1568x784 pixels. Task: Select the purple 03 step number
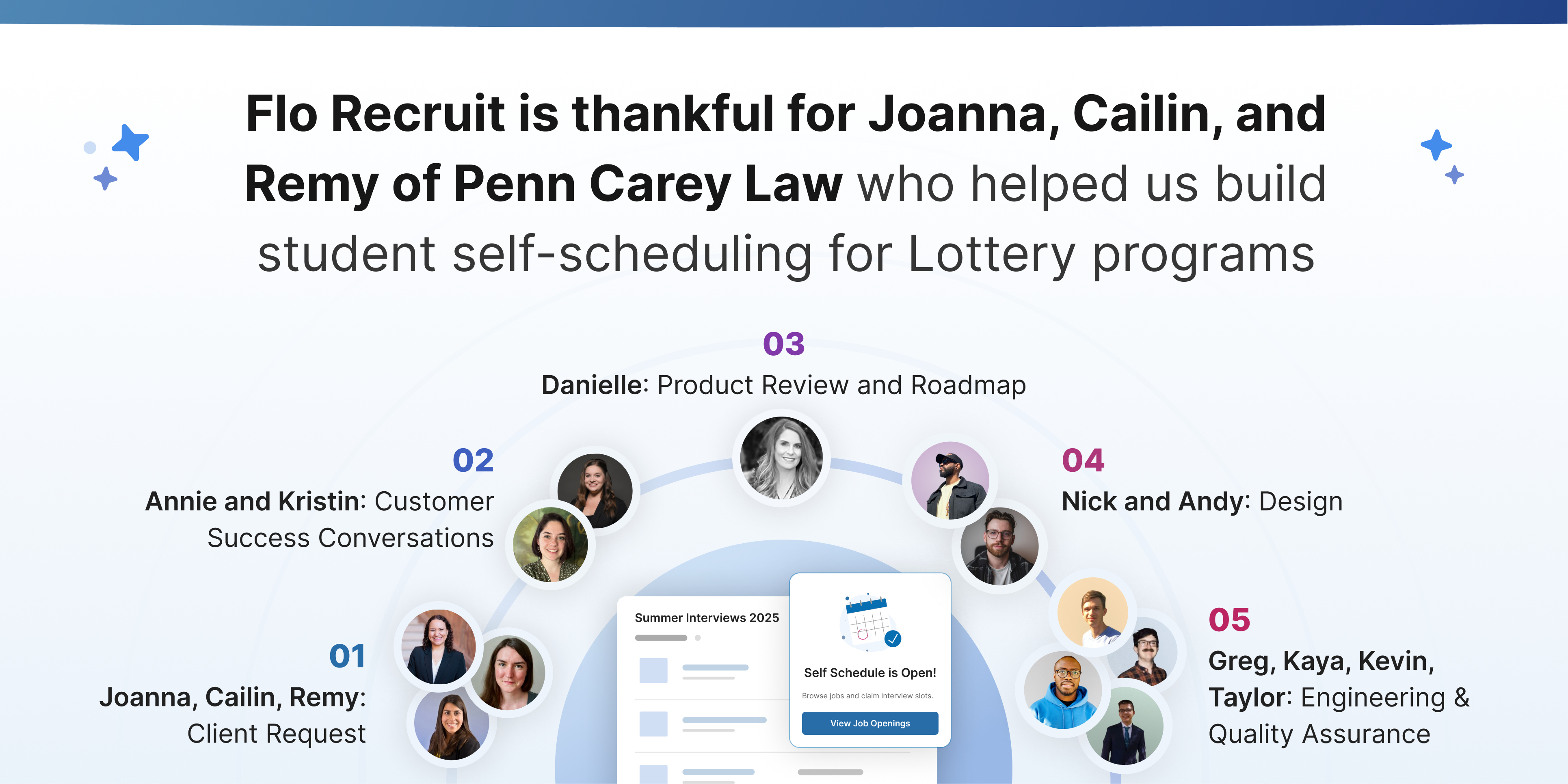click(x=783, y=344)
